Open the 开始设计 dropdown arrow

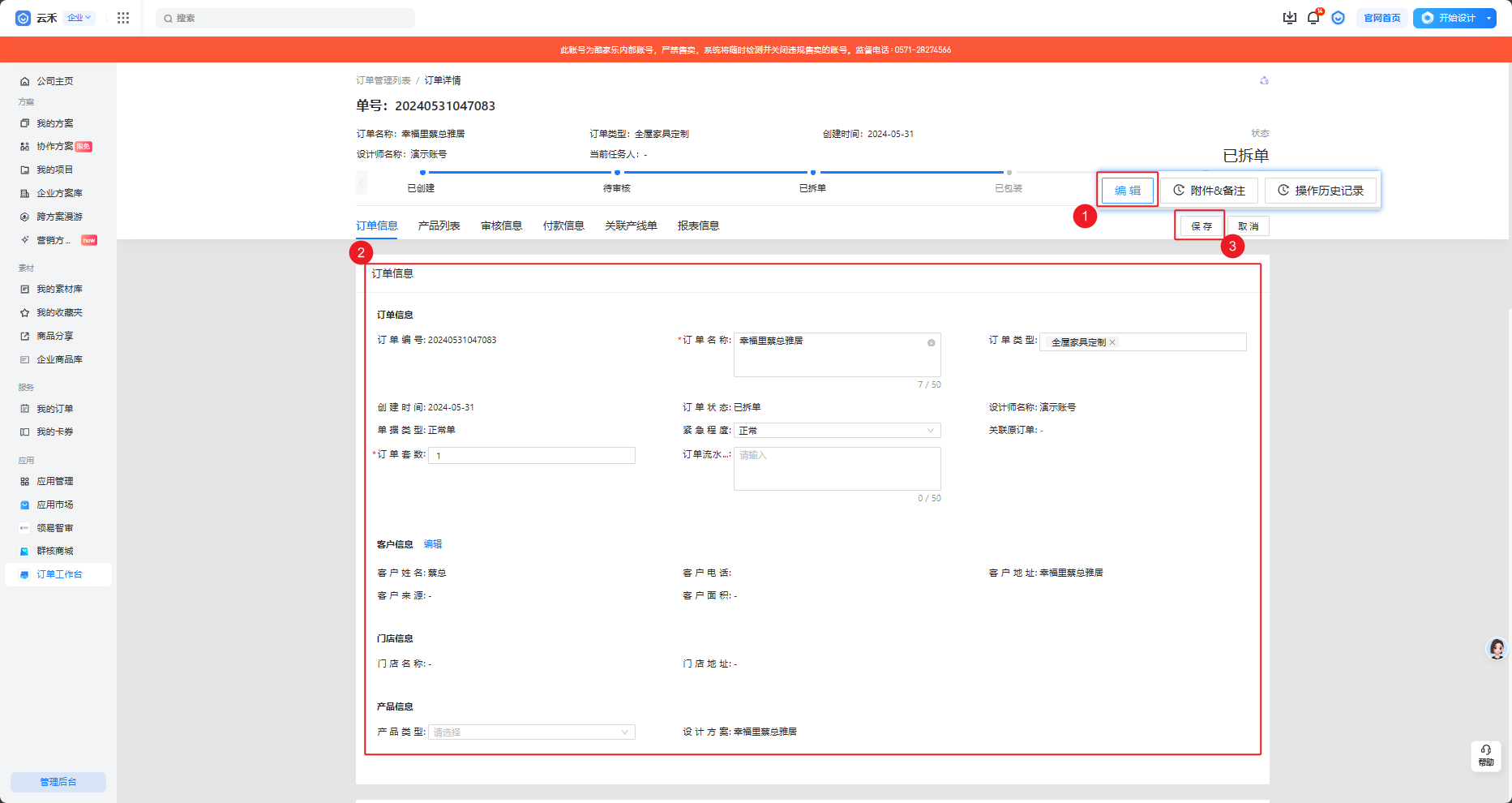pos(1488,18)
